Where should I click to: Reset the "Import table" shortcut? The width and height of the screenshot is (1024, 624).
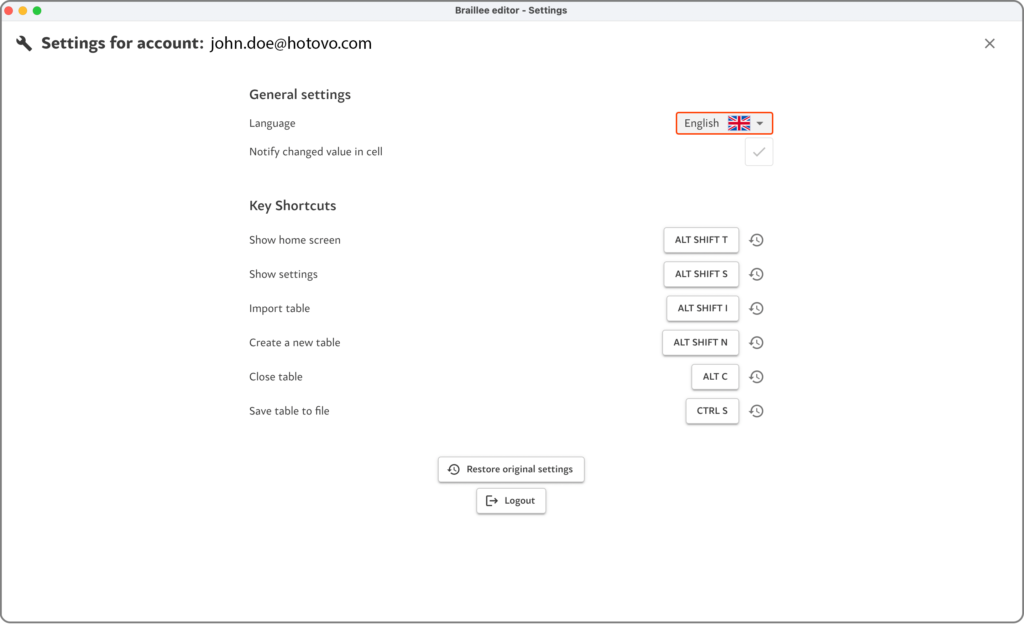757,308
